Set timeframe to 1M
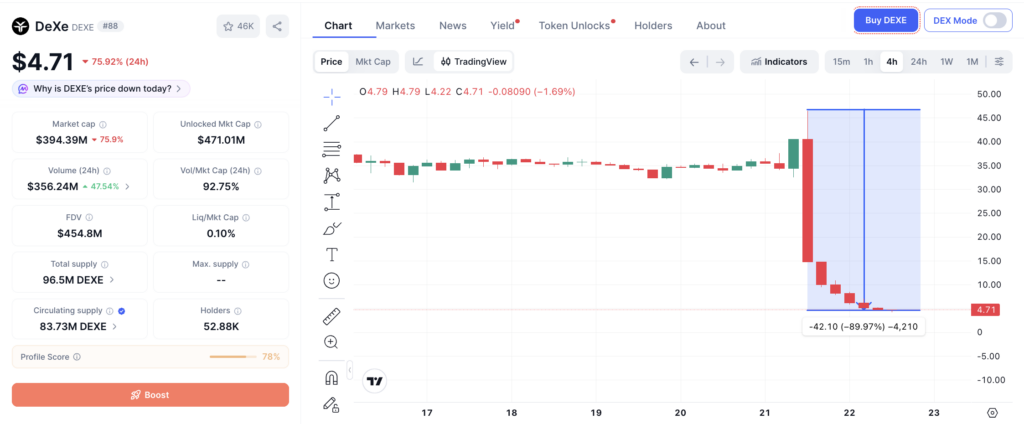This screenshot has width=1024, height=424. [972, 61]
